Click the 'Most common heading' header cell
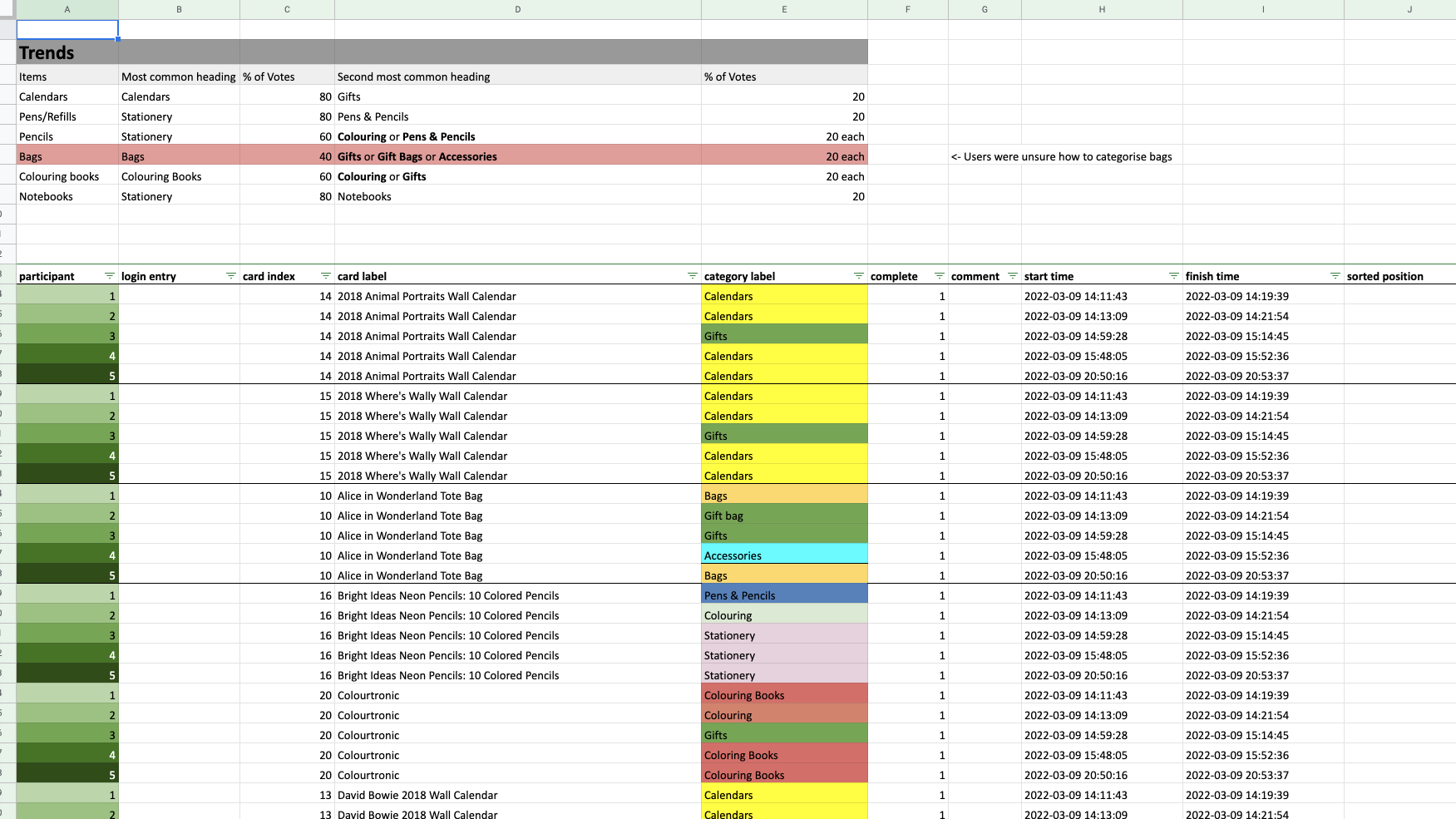 [x=179, y=76]
